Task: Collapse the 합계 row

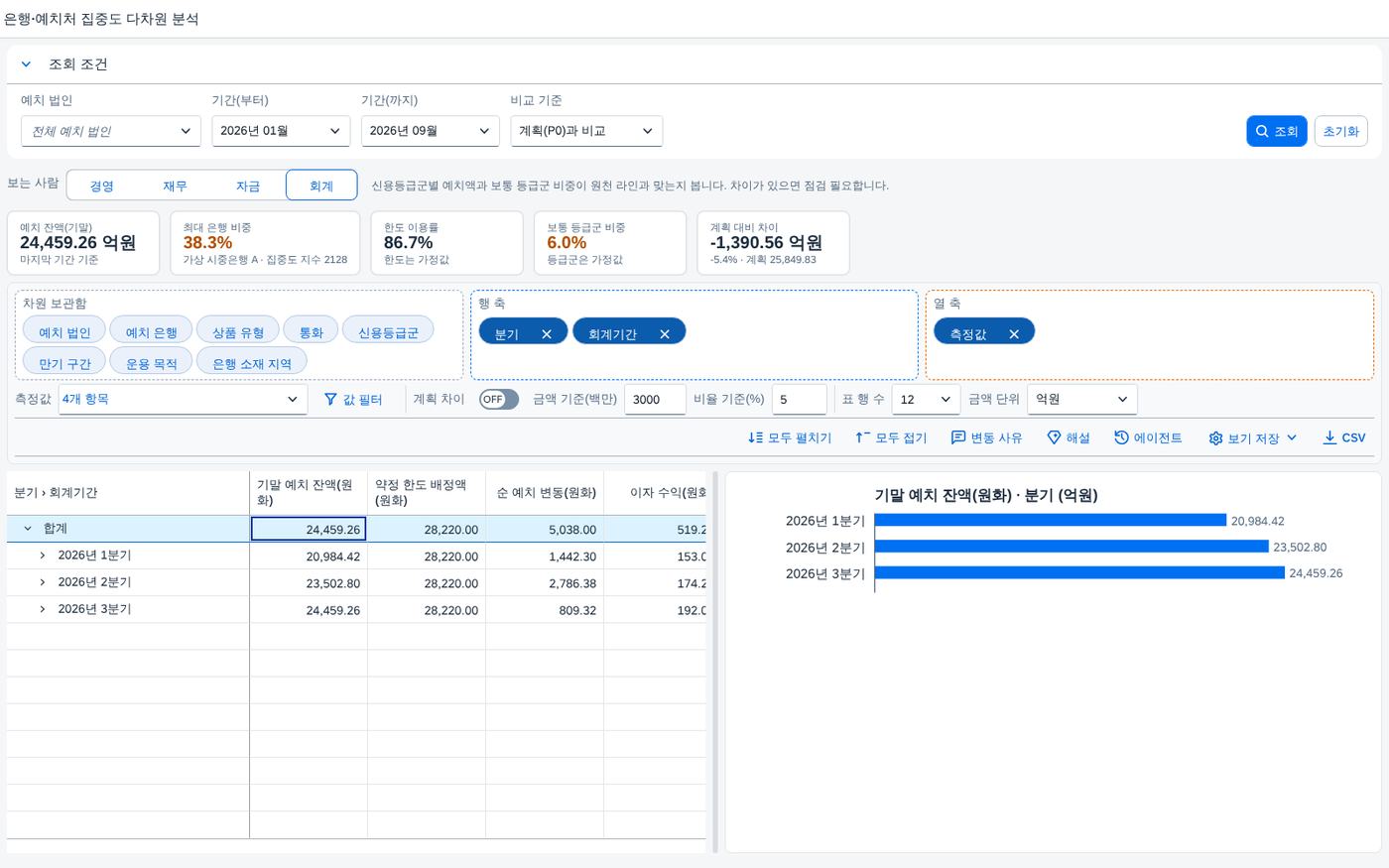Action: point(28,529)
